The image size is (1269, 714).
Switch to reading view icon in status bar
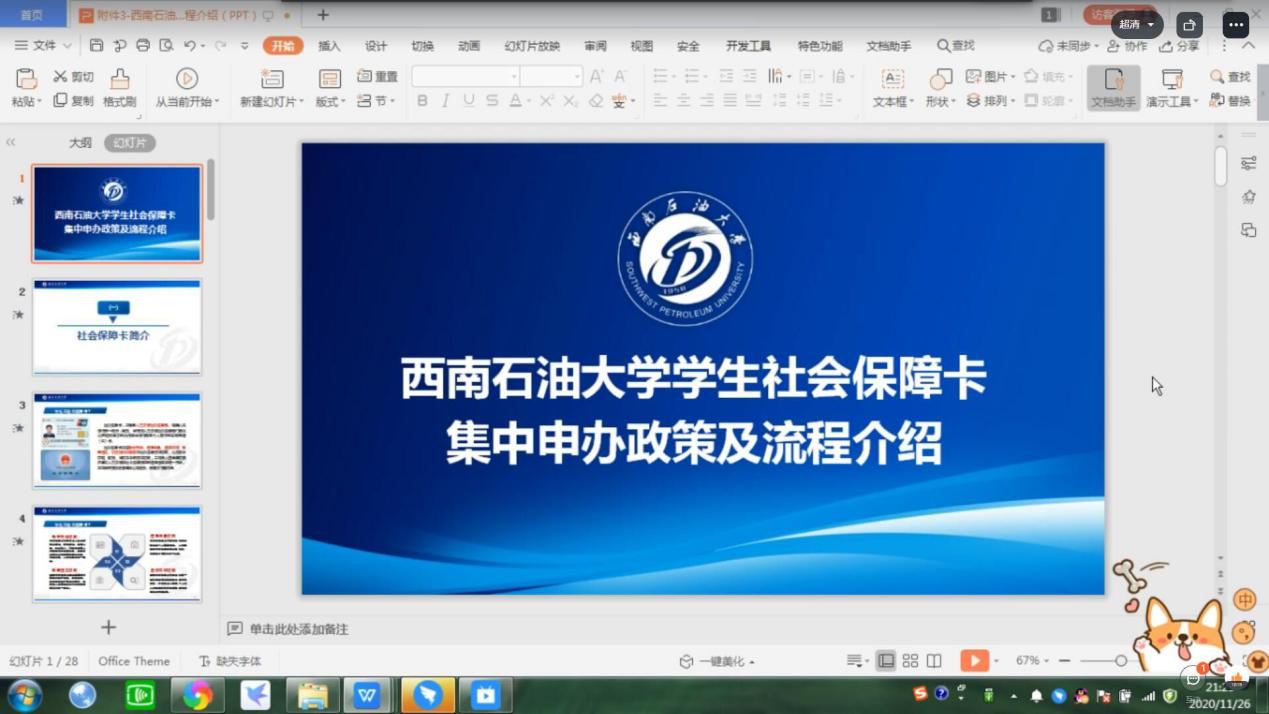[934, 661]
